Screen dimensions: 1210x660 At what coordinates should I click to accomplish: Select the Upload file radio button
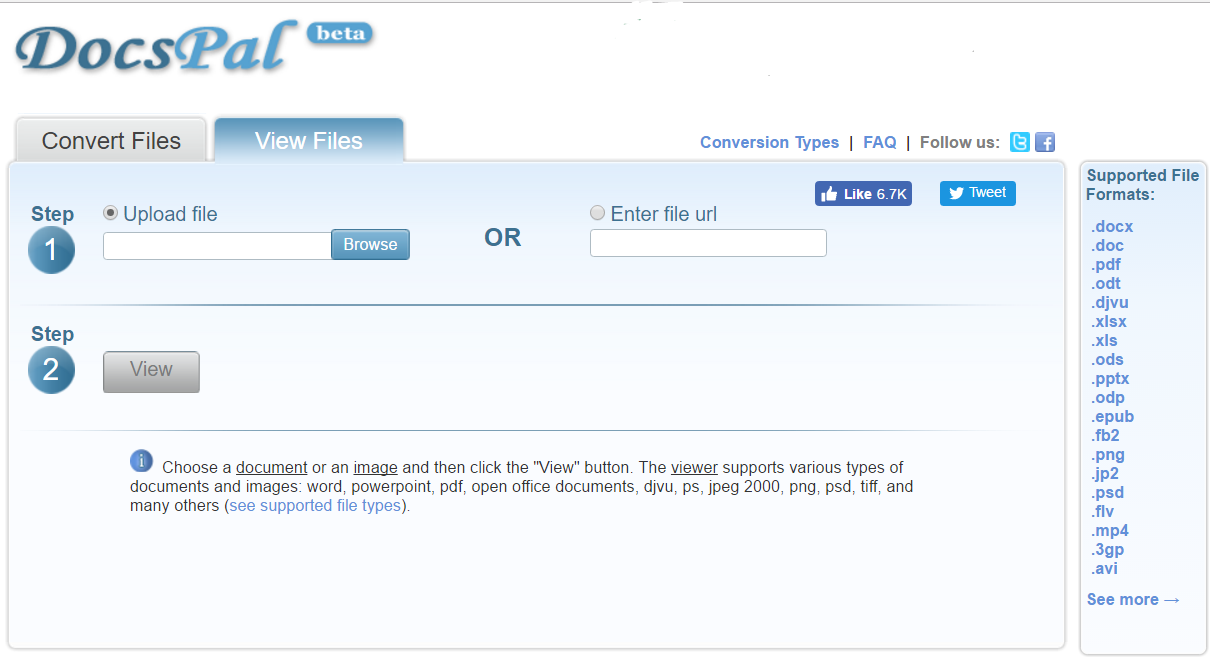click(x=111, y=213)
